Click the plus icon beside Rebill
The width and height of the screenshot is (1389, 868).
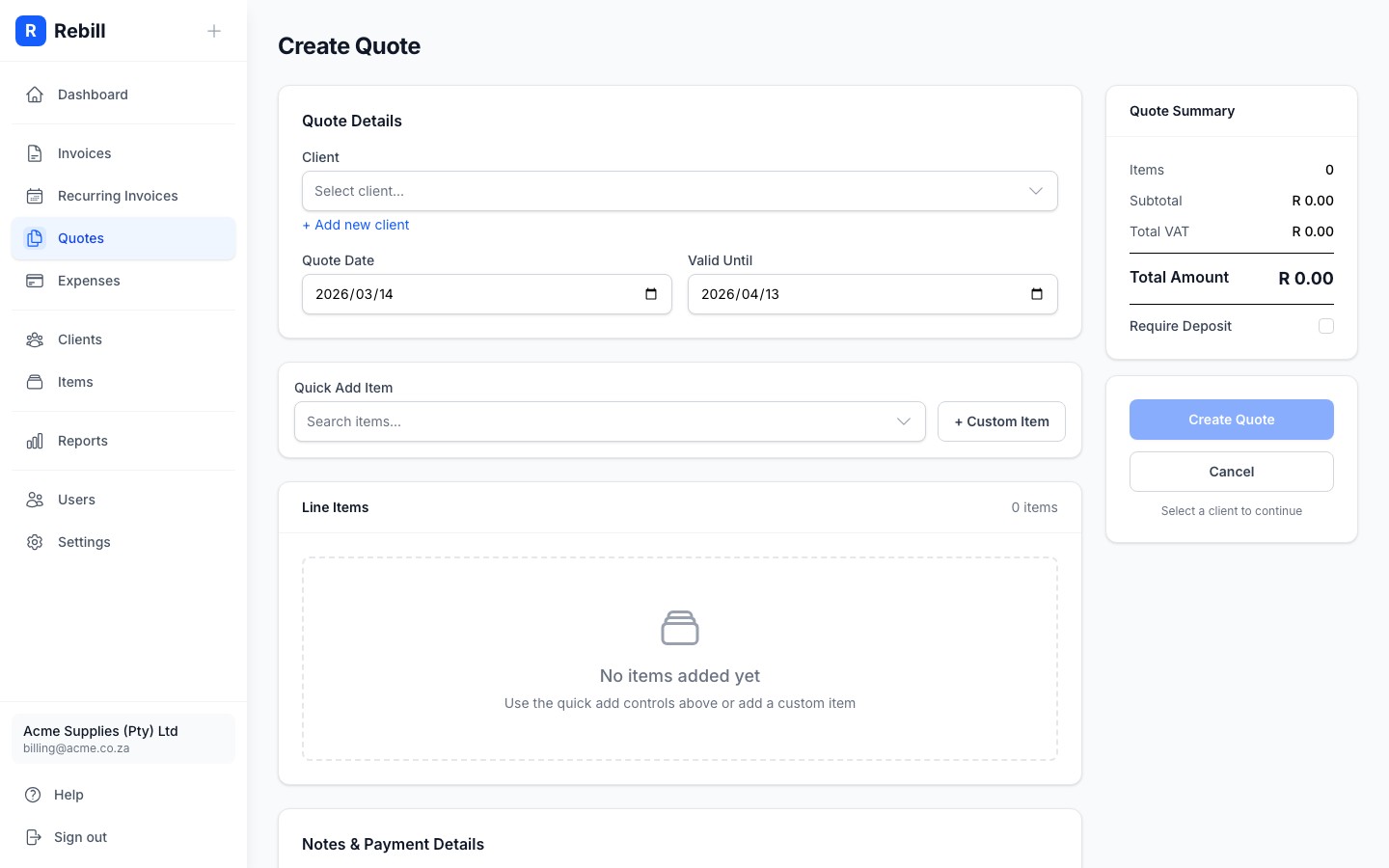(214, 31)
